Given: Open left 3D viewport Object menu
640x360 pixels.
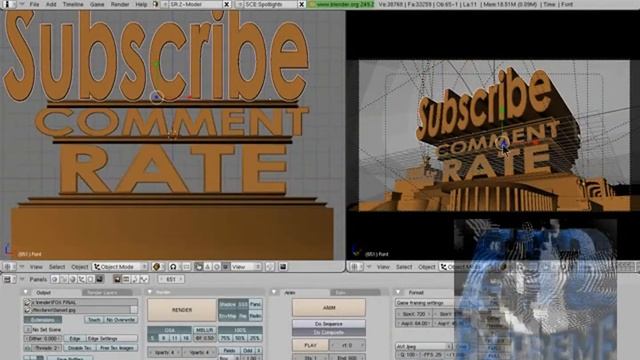Looking at the screenshot, I should click(x=80, y=267).
